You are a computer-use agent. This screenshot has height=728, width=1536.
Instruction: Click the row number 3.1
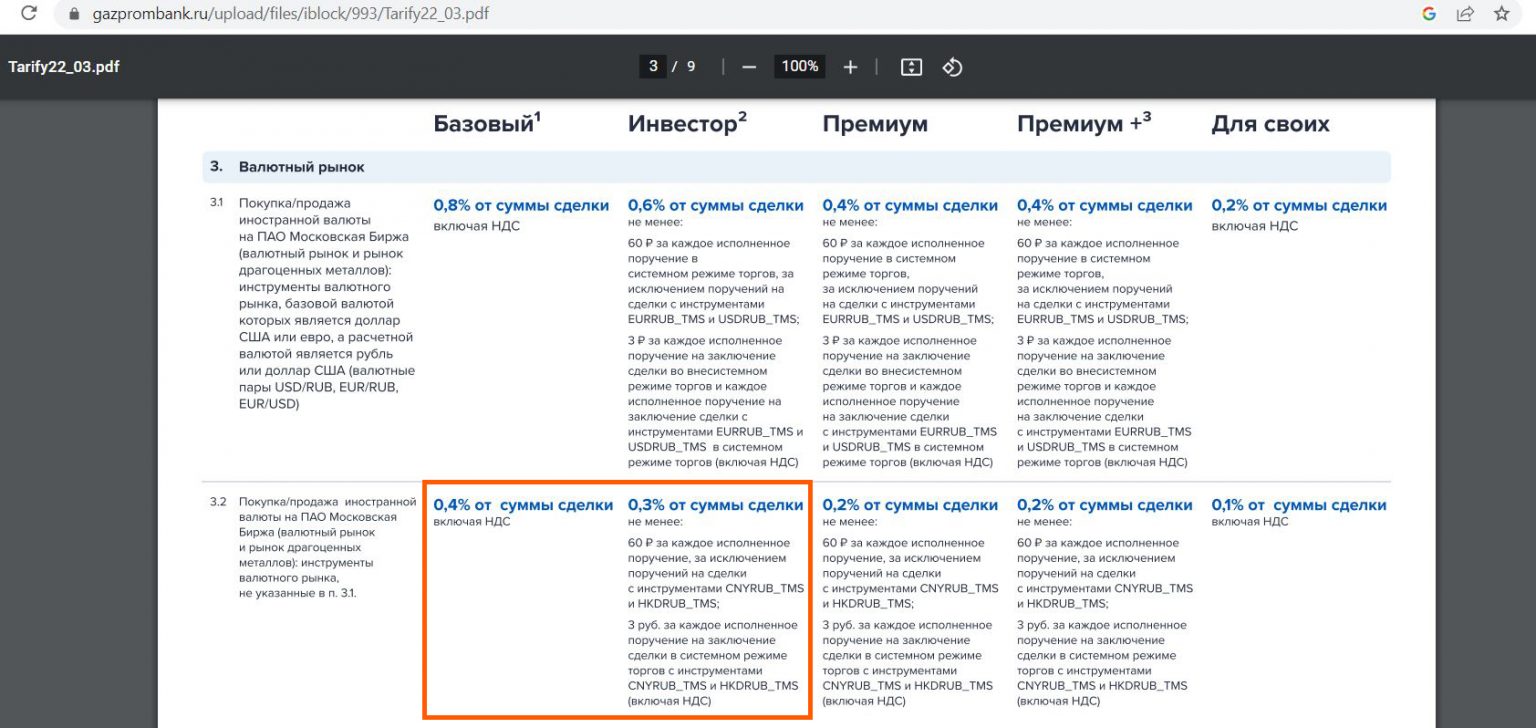click(216, 203)
